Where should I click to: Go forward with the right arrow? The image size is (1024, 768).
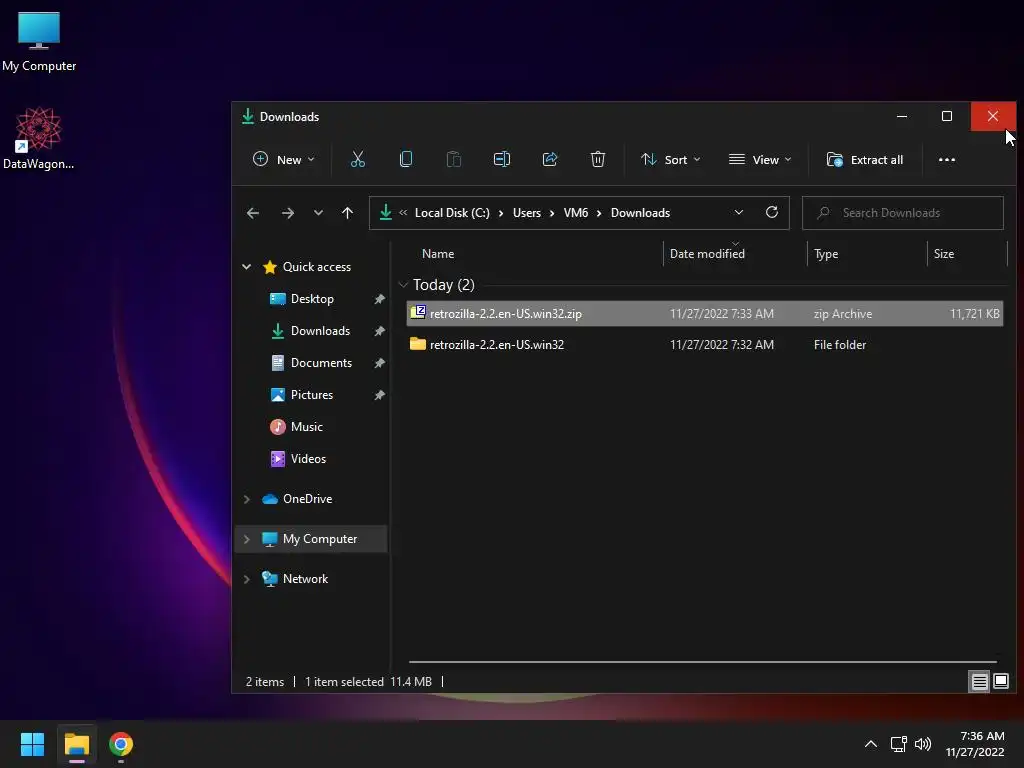tap(287, 213)
